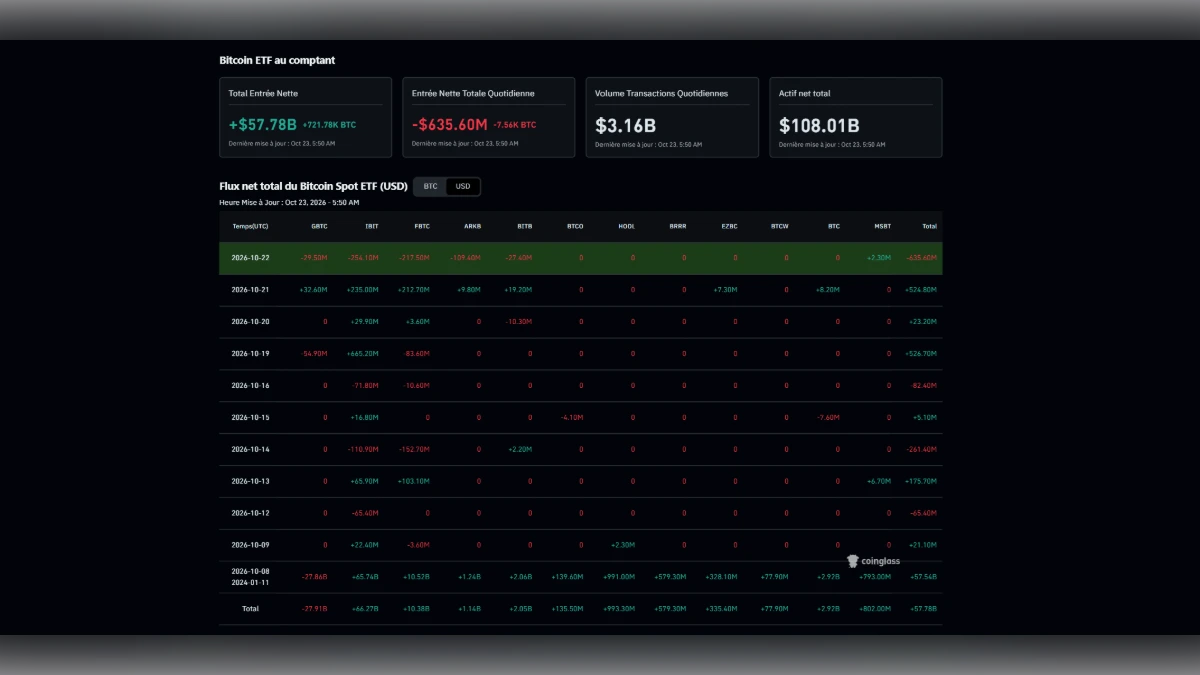Click the Total row label at bottom
This screenshot has width=1200, height=675.
coord(250,609)
